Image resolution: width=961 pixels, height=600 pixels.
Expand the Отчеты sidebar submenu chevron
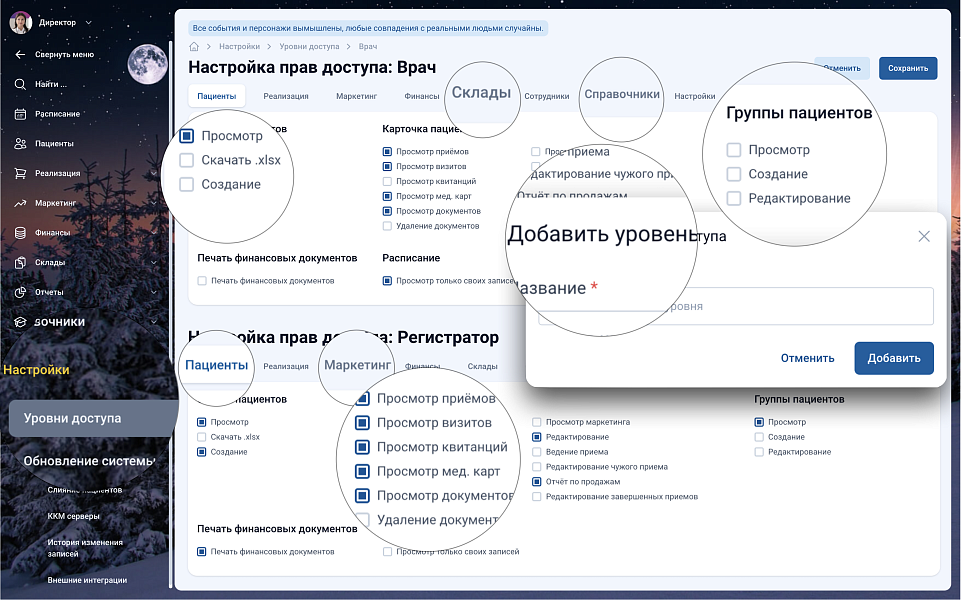(153, 292)
